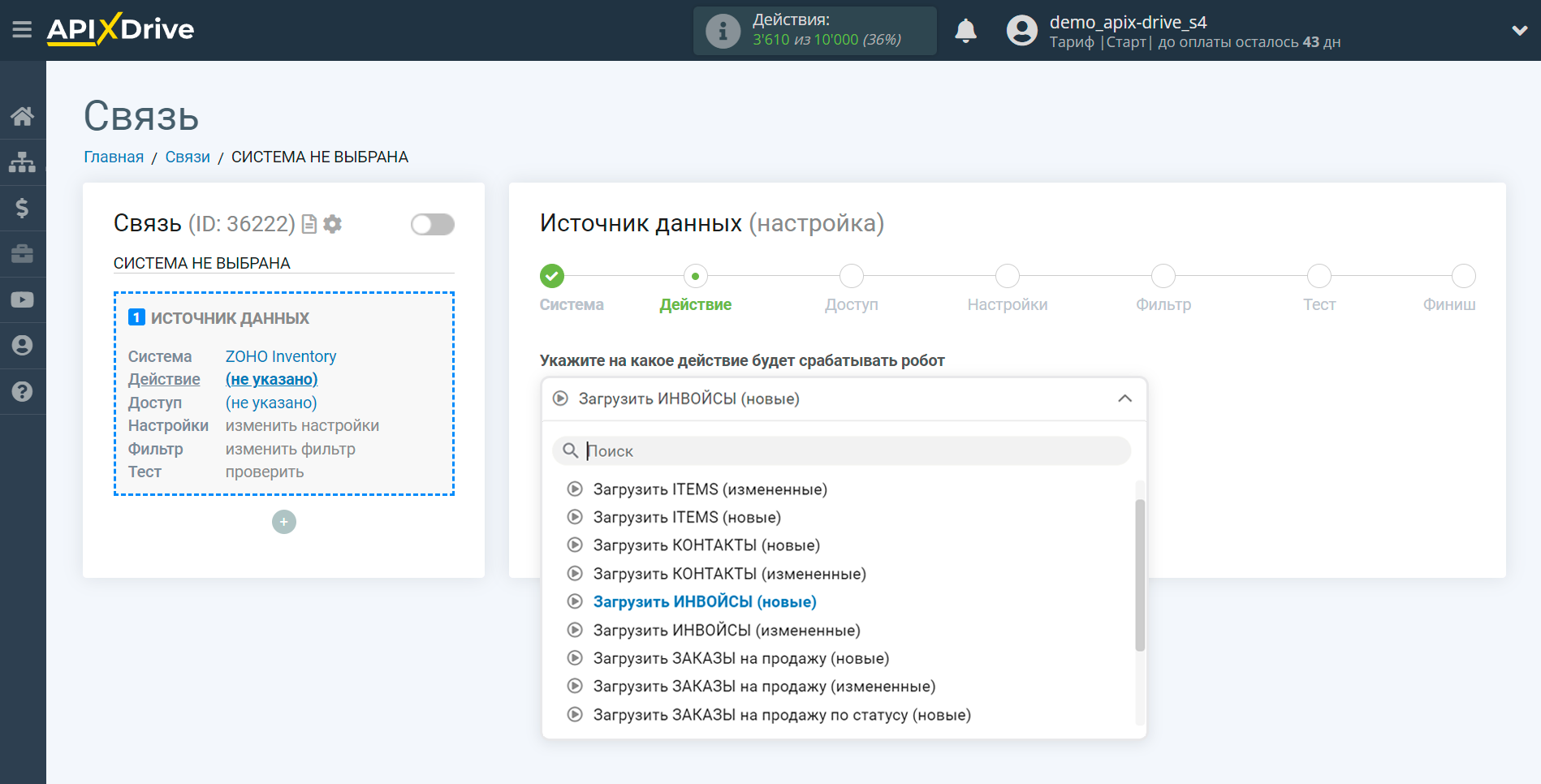Expand the account menu chevron
The image size is (1541, 784).
pyautogui.click(x=1519, y=31)
